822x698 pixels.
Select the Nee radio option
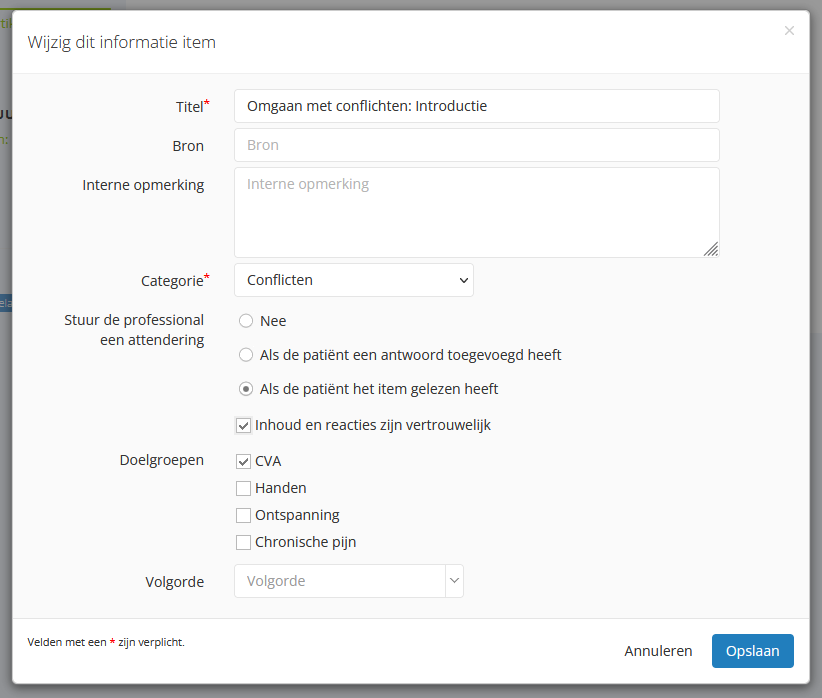246,321
